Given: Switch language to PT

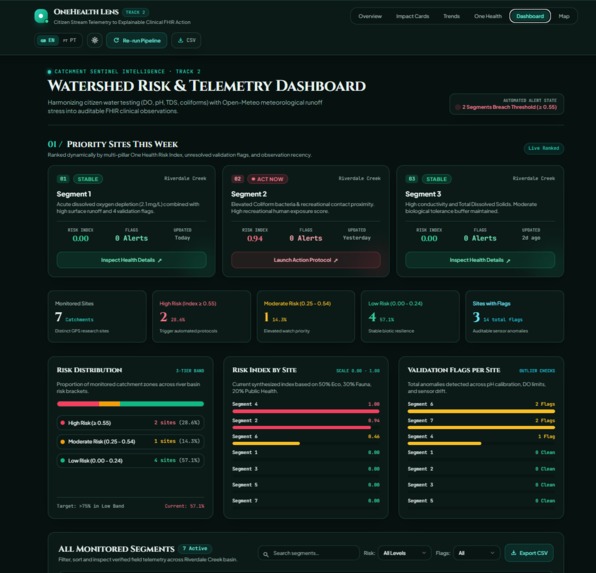Looking at the screenshot, I should tap(70, 40).
